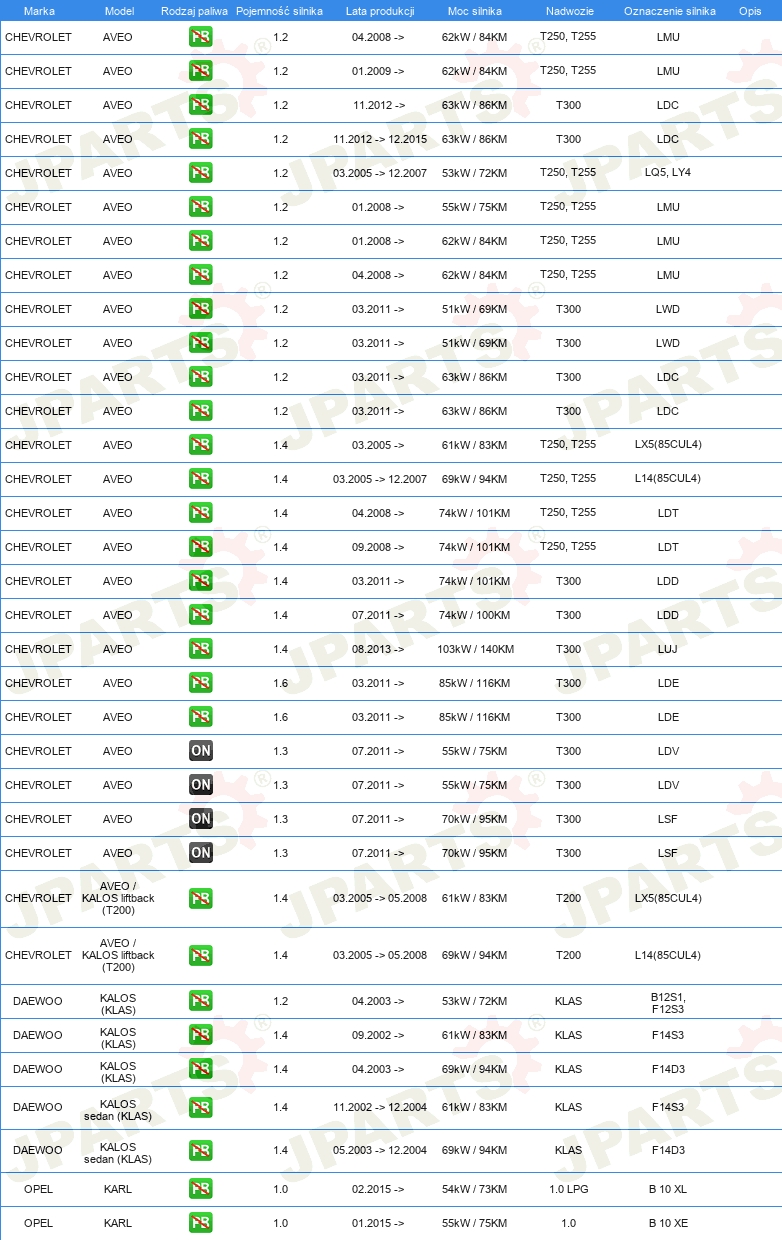The height and width of the screenshot is (1240, 782).
Task: Select production date 09.2008 ->
Action: tap(378, 547)
